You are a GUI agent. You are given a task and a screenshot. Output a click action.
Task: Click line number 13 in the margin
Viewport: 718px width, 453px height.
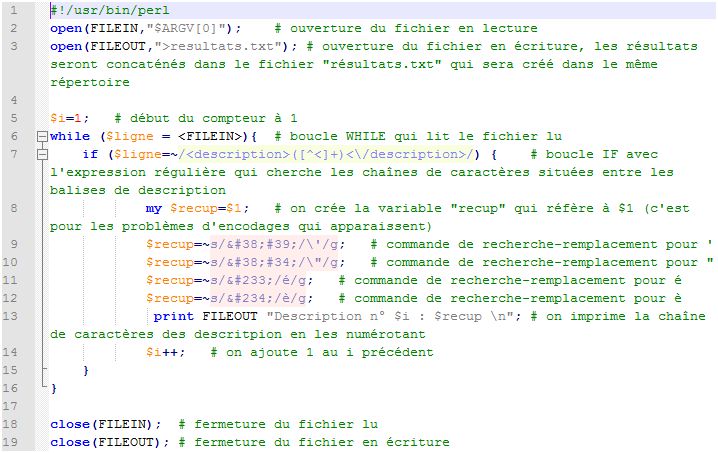[x=10, y=317]
